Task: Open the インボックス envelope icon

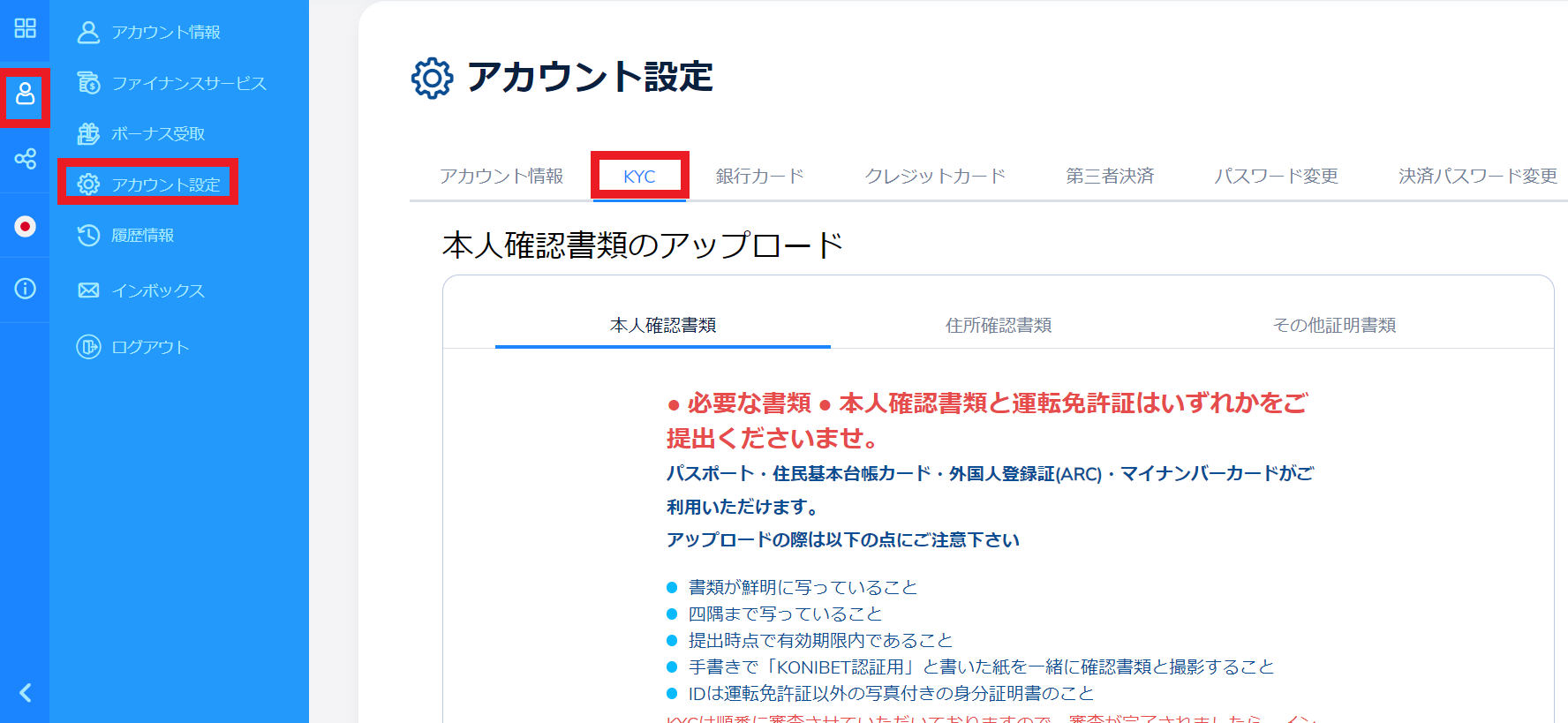Action: click(x=88, y=290)
